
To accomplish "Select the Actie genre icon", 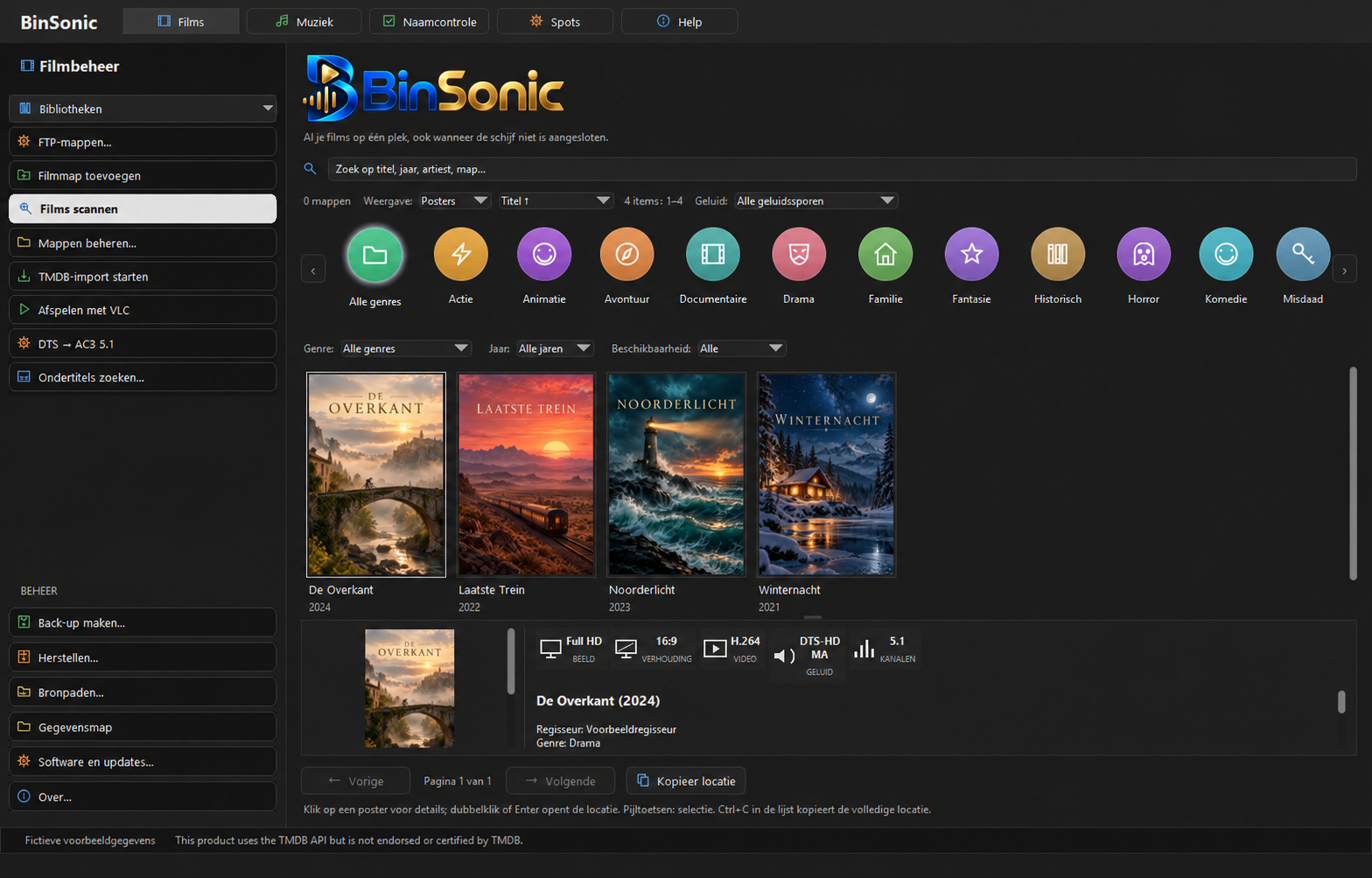I will (461, 255).
